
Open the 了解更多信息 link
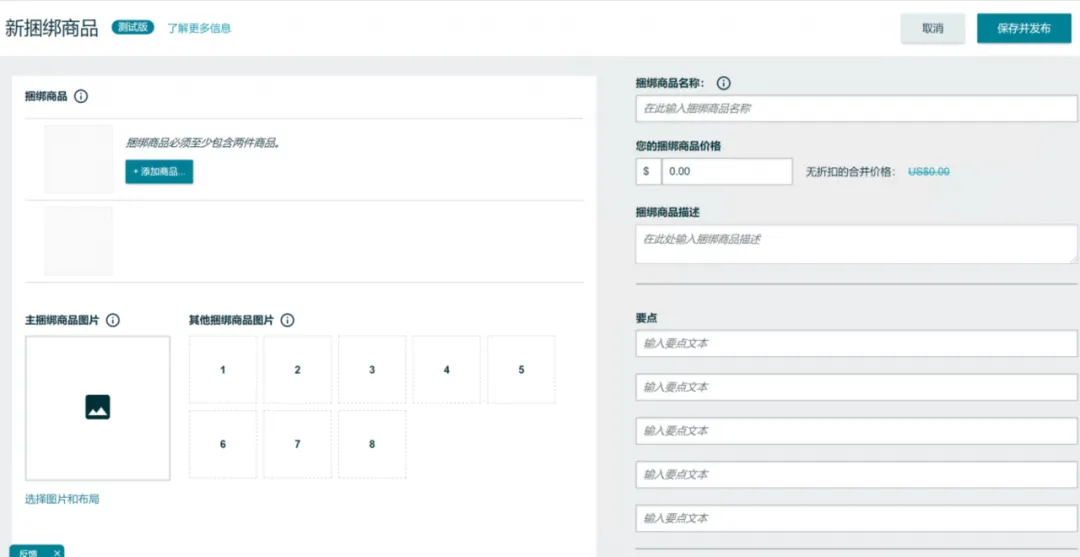(x=199, y=28)
